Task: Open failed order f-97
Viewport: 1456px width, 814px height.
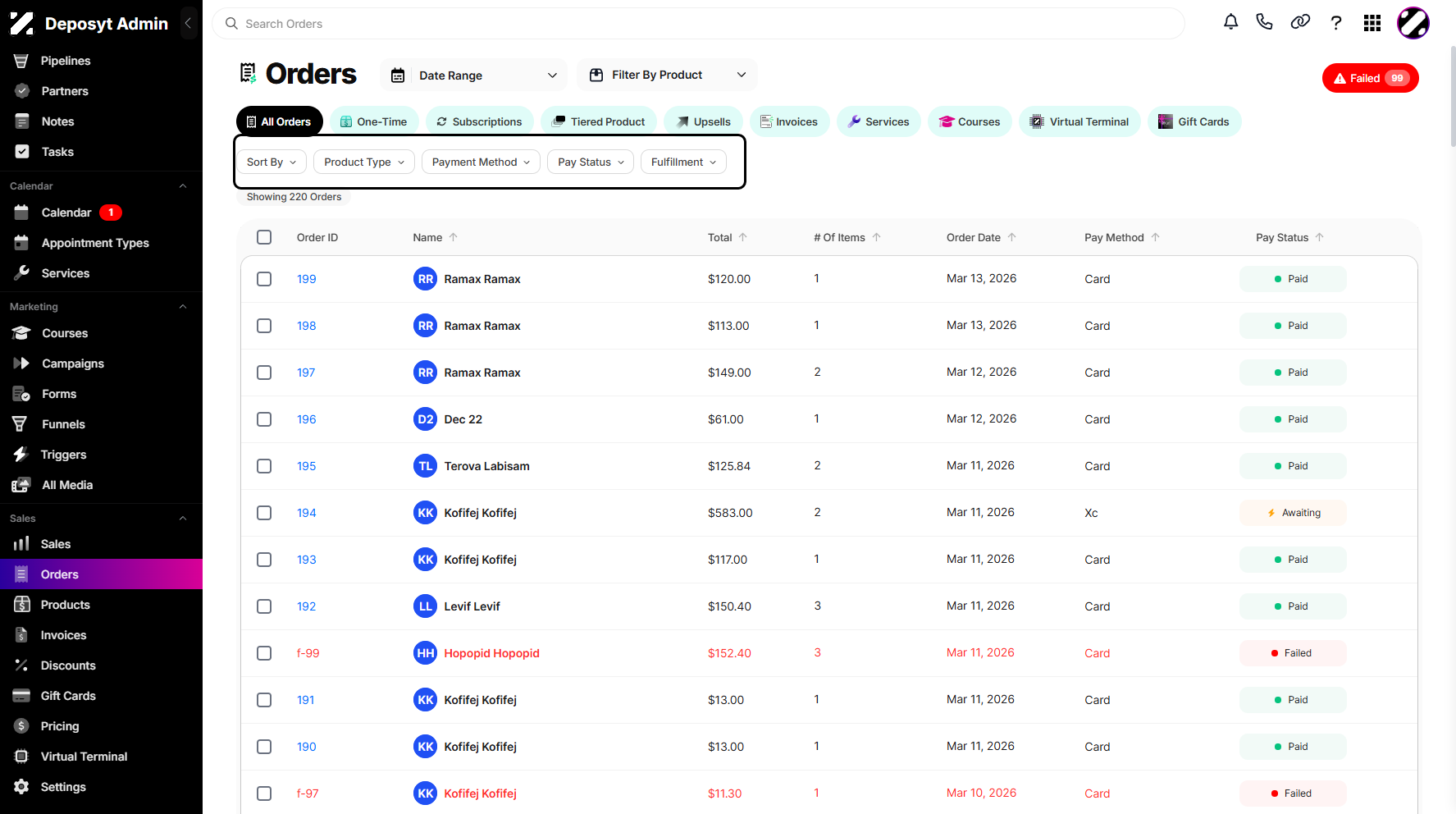Action: [x=308, y=793]
